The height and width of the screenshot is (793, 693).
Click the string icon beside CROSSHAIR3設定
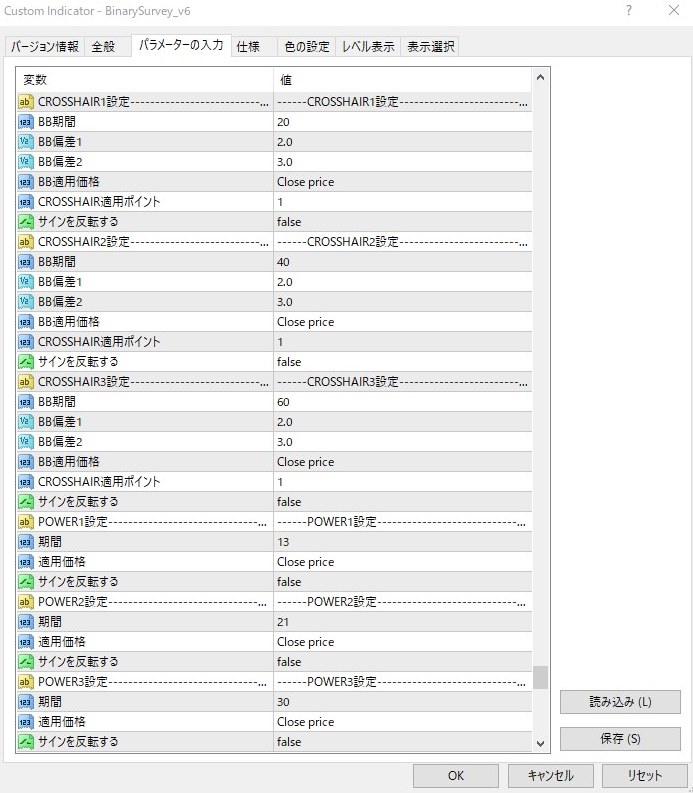click(25, 382)
